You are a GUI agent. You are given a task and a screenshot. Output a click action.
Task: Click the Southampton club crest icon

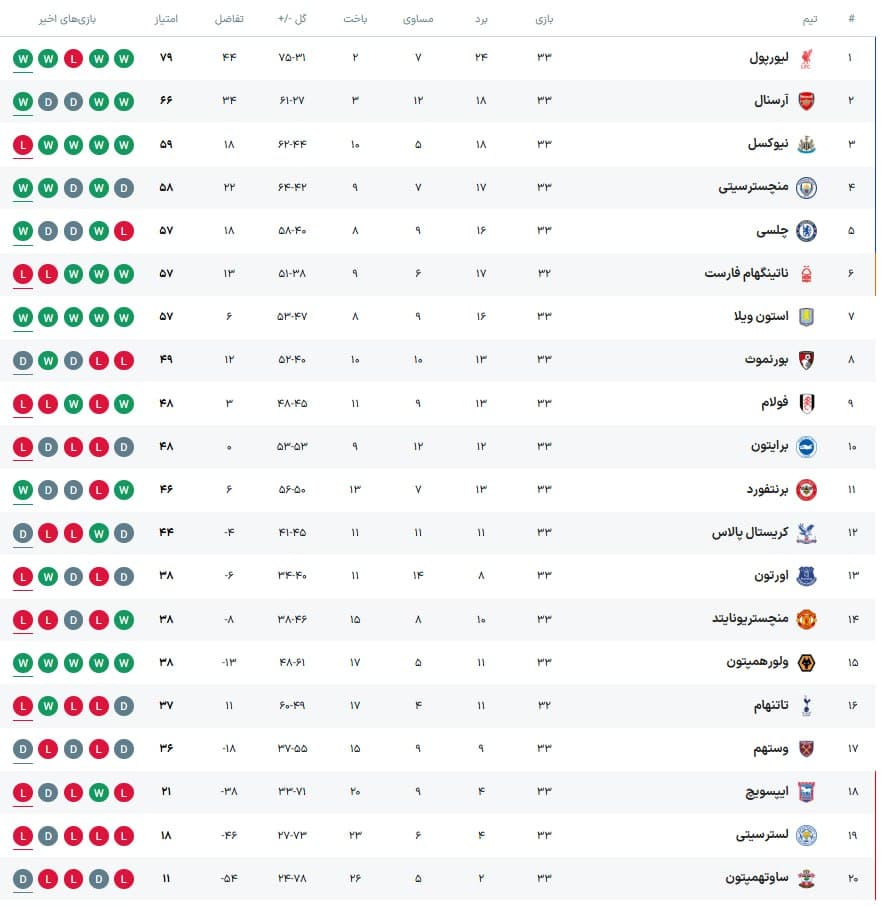point(806,879)
